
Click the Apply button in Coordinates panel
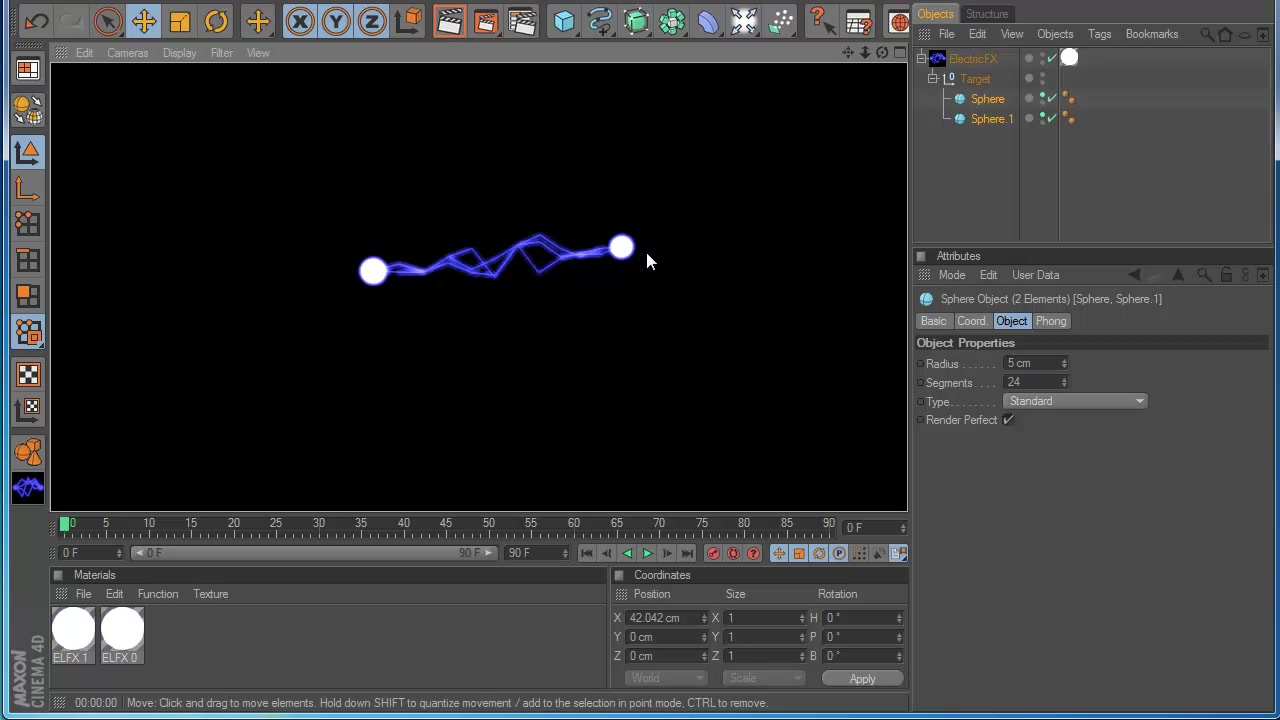pyautogui.click(x=862, y=679)
